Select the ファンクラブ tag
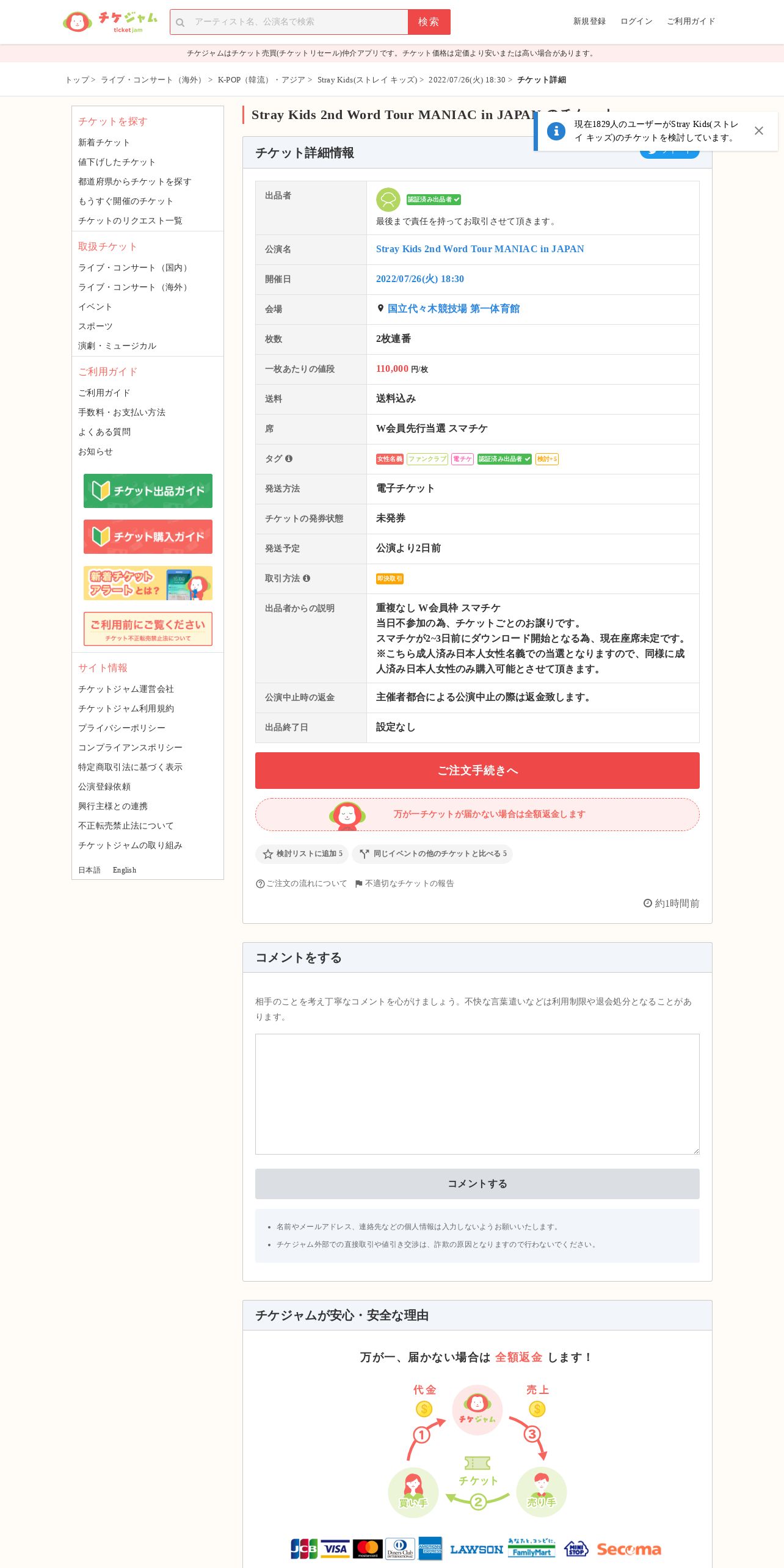The height and width of the screenshot is (1568, 784). pos(427,459)
